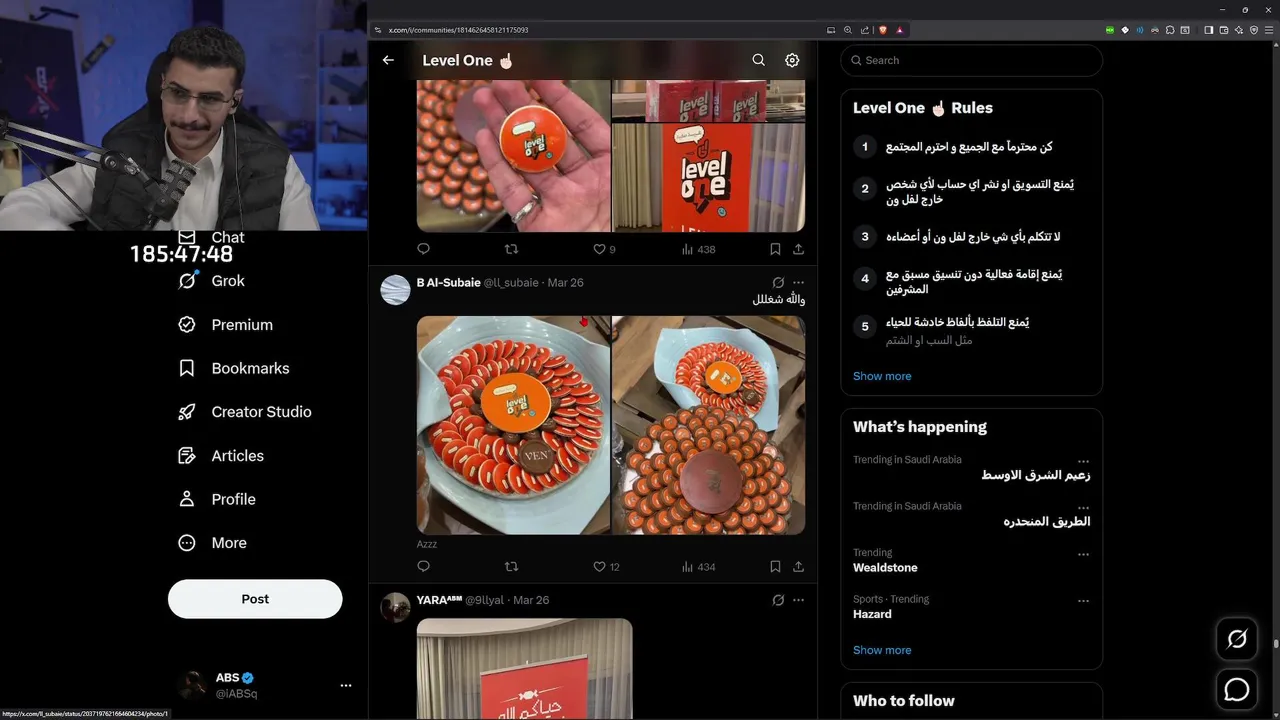Open Grok actions on B Al-Subaie post
Image resolution: width=1280 pixels, height=720 pixels.
point(778,282)
